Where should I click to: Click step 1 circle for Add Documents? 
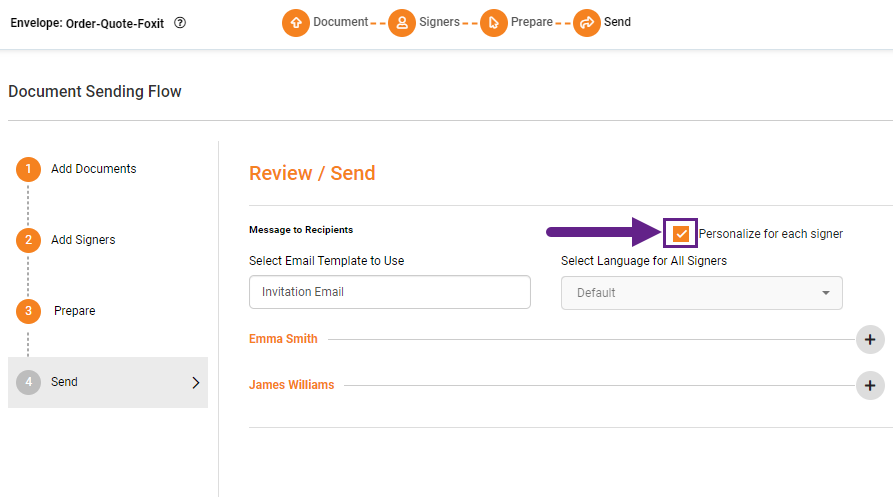click(x=28, y=170)
